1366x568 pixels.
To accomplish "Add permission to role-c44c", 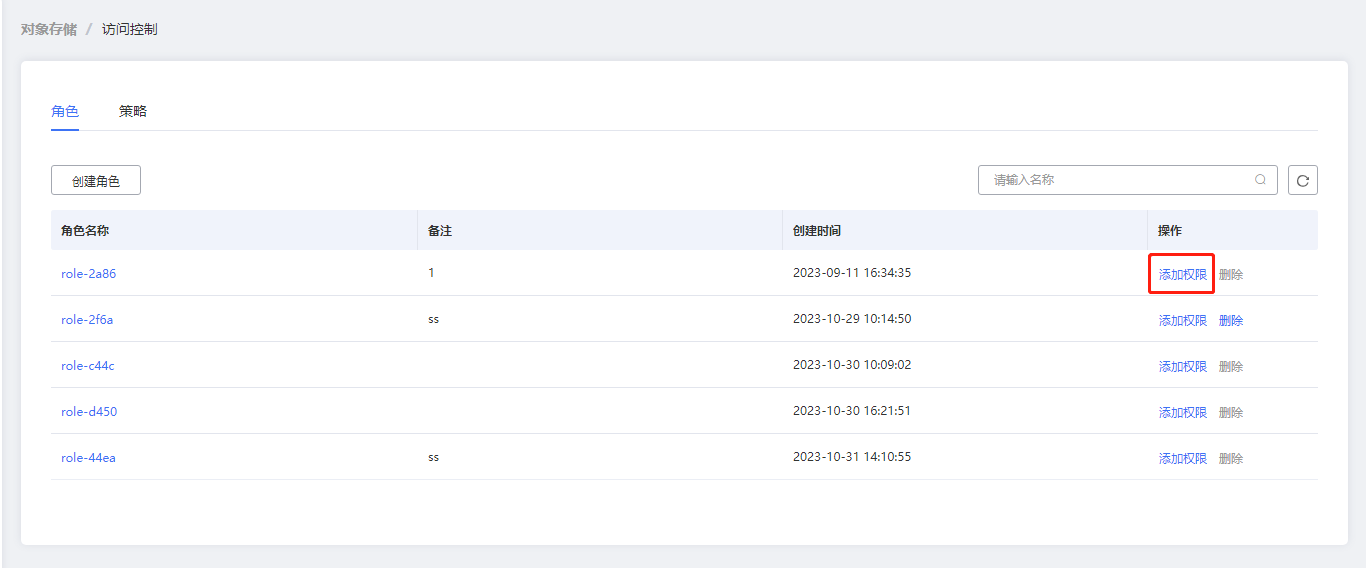I will [x=1182, y=366].
